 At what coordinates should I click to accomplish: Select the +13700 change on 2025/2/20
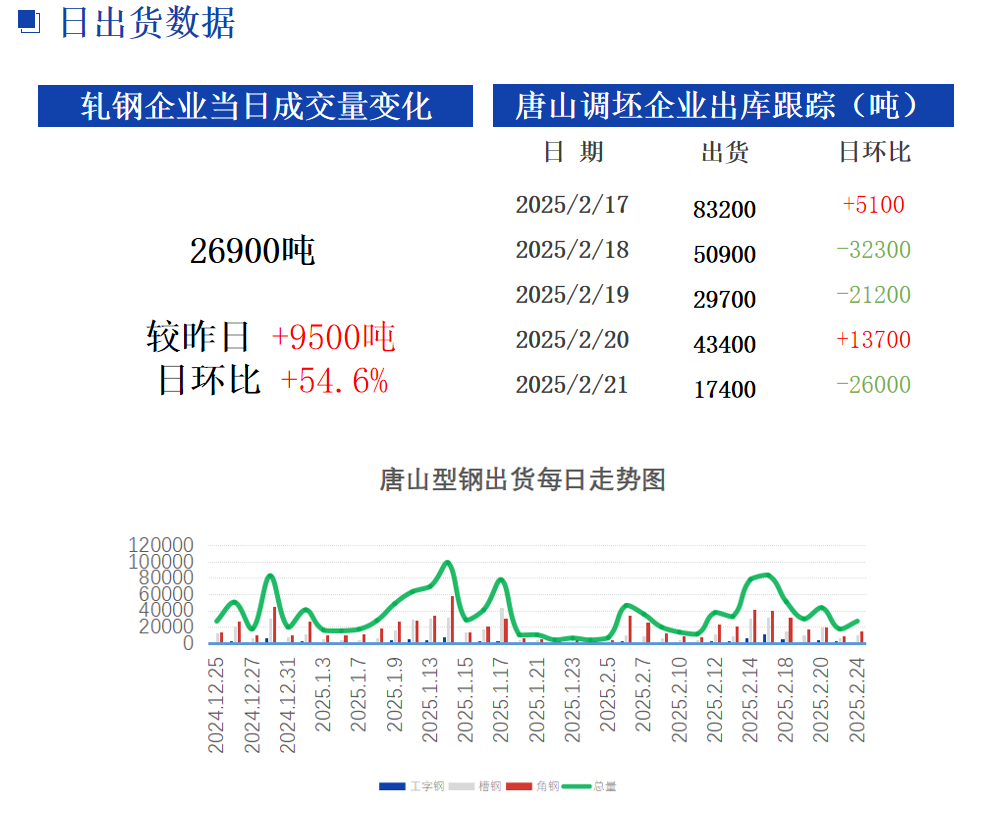click(873, 340)
